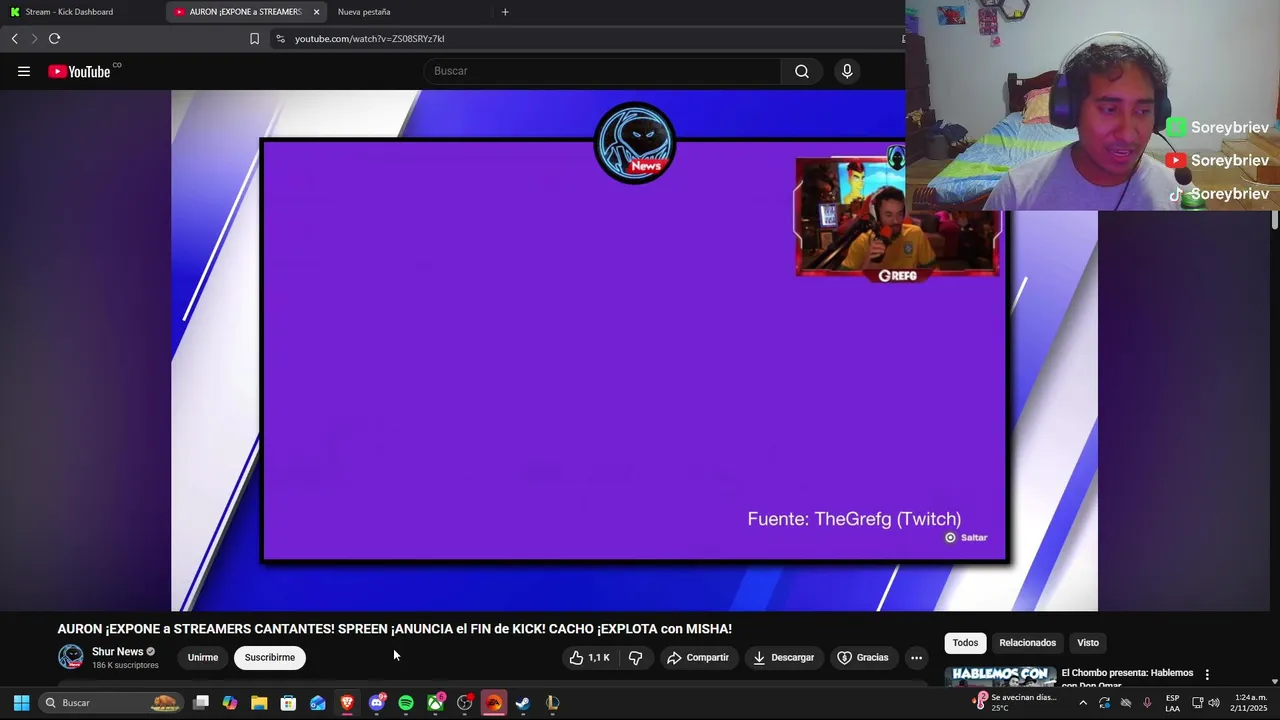Image resolution: width=1280 pixels, height=720 pixels.
Task: Switch ESP LAA keyboard language
Action: 1172,702
